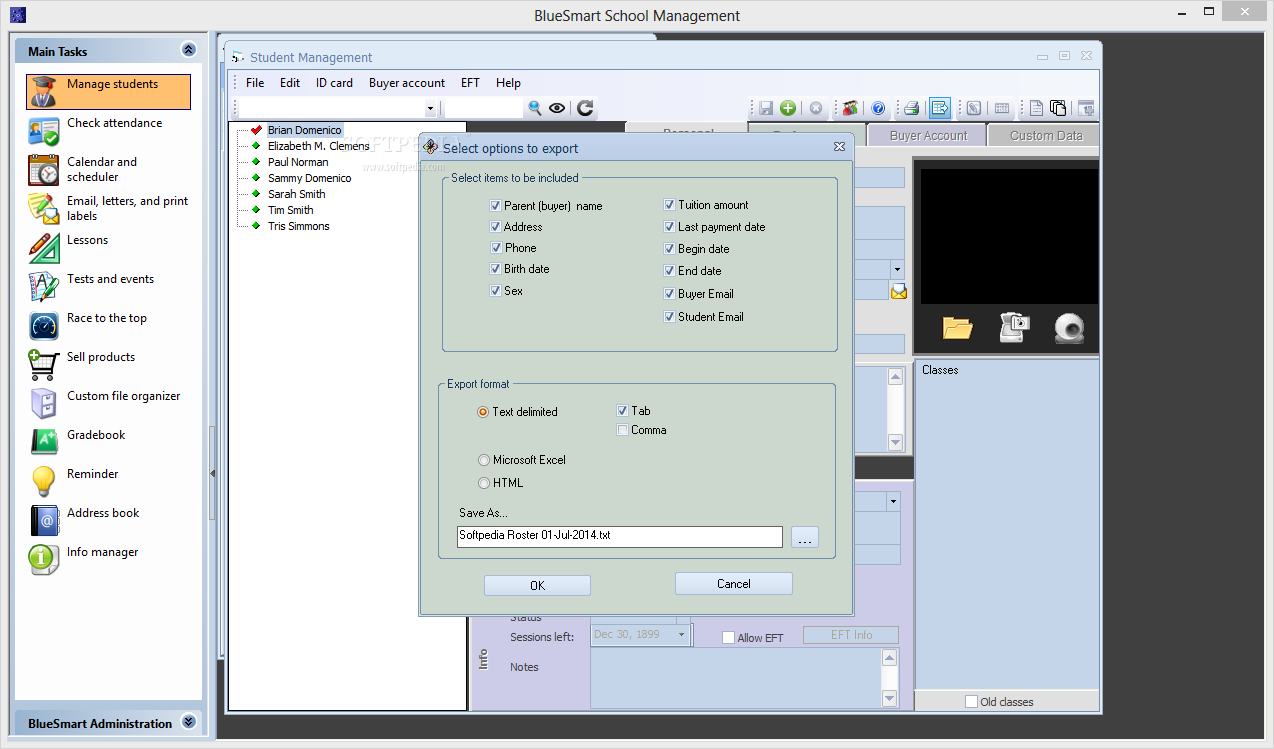Open dropdown above the email envelope icon
The image size is (1274, 749).
click(x=897, y=269)
